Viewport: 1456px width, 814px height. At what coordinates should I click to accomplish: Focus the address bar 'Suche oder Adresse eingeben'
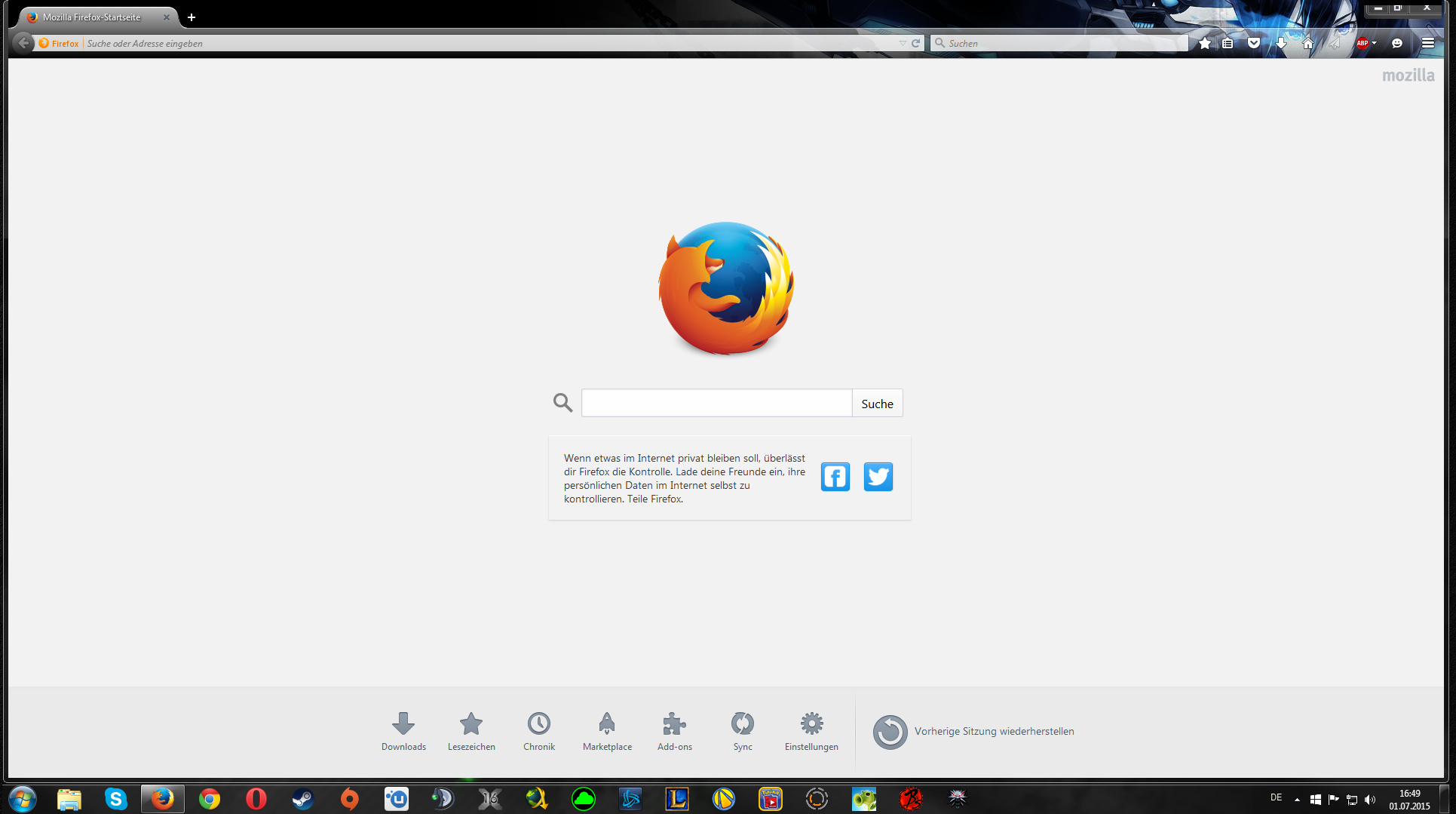490,44
